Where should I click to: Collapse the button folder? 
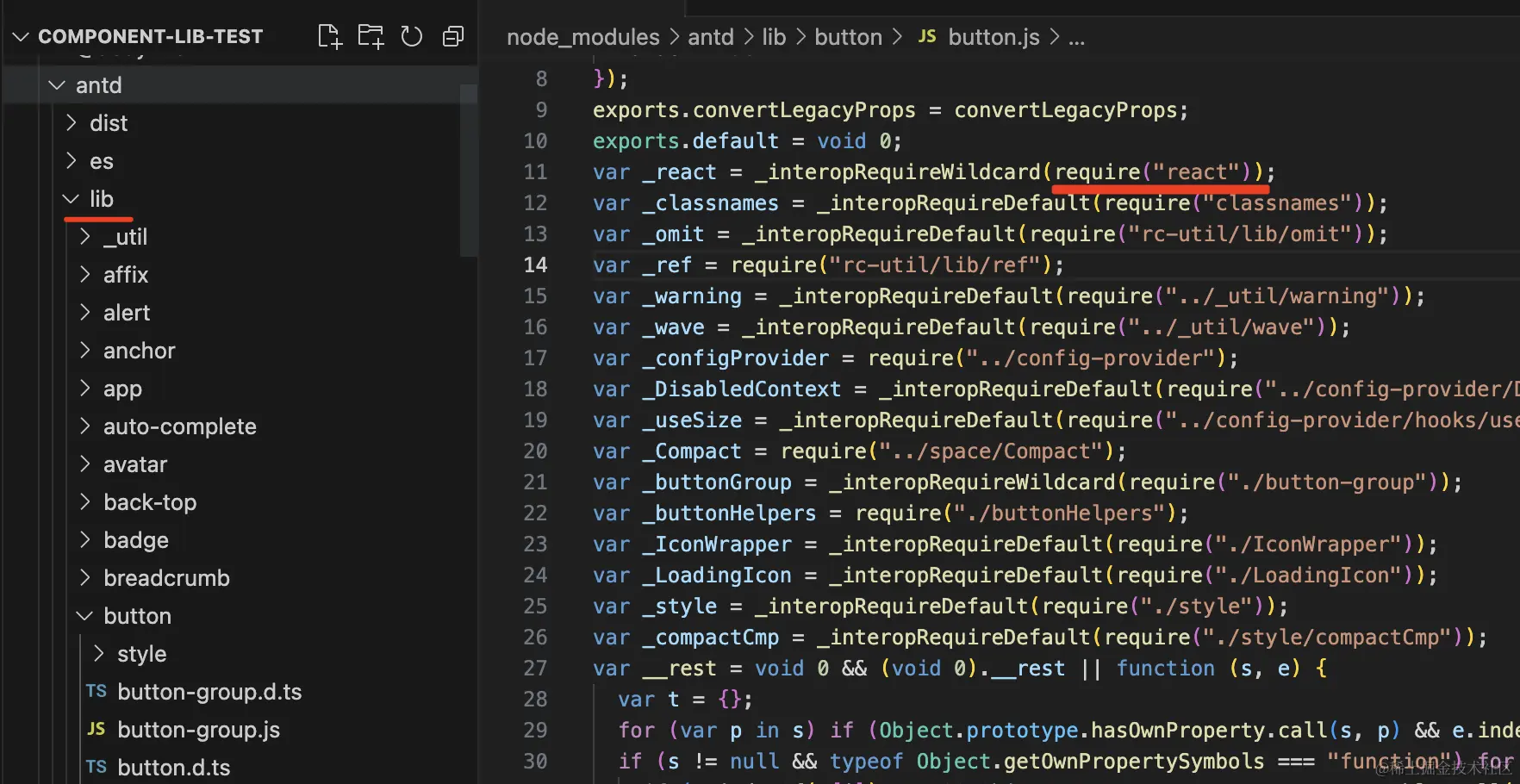[84, 616]
